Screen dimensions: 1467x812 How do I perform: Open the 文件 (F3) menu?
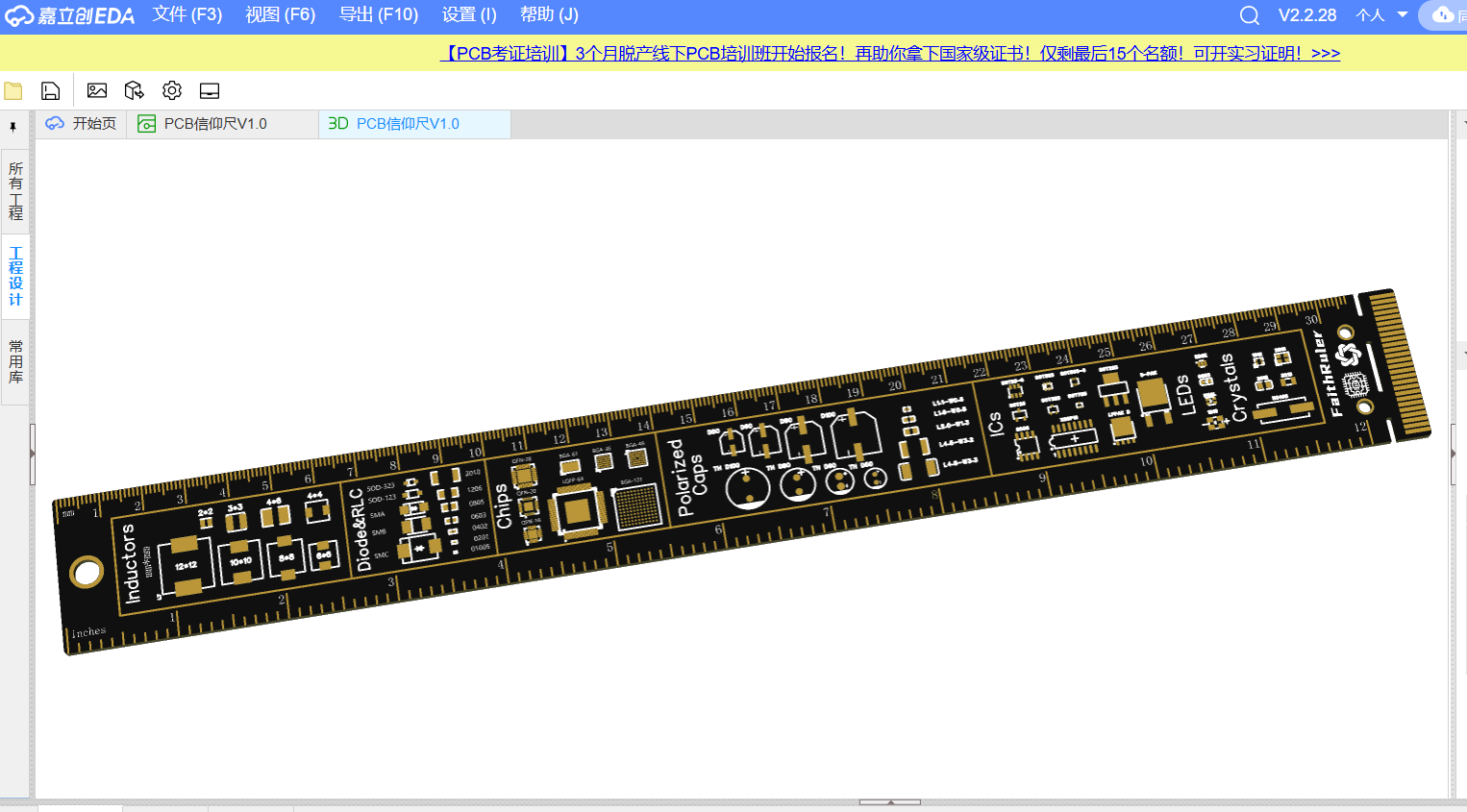(186, 15)
